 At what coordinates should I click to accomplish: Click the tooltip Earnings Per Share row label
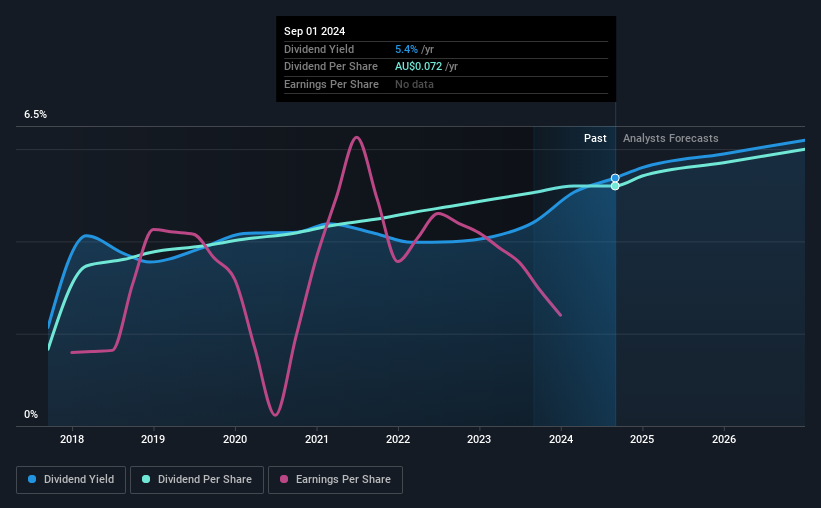point(331,84)
